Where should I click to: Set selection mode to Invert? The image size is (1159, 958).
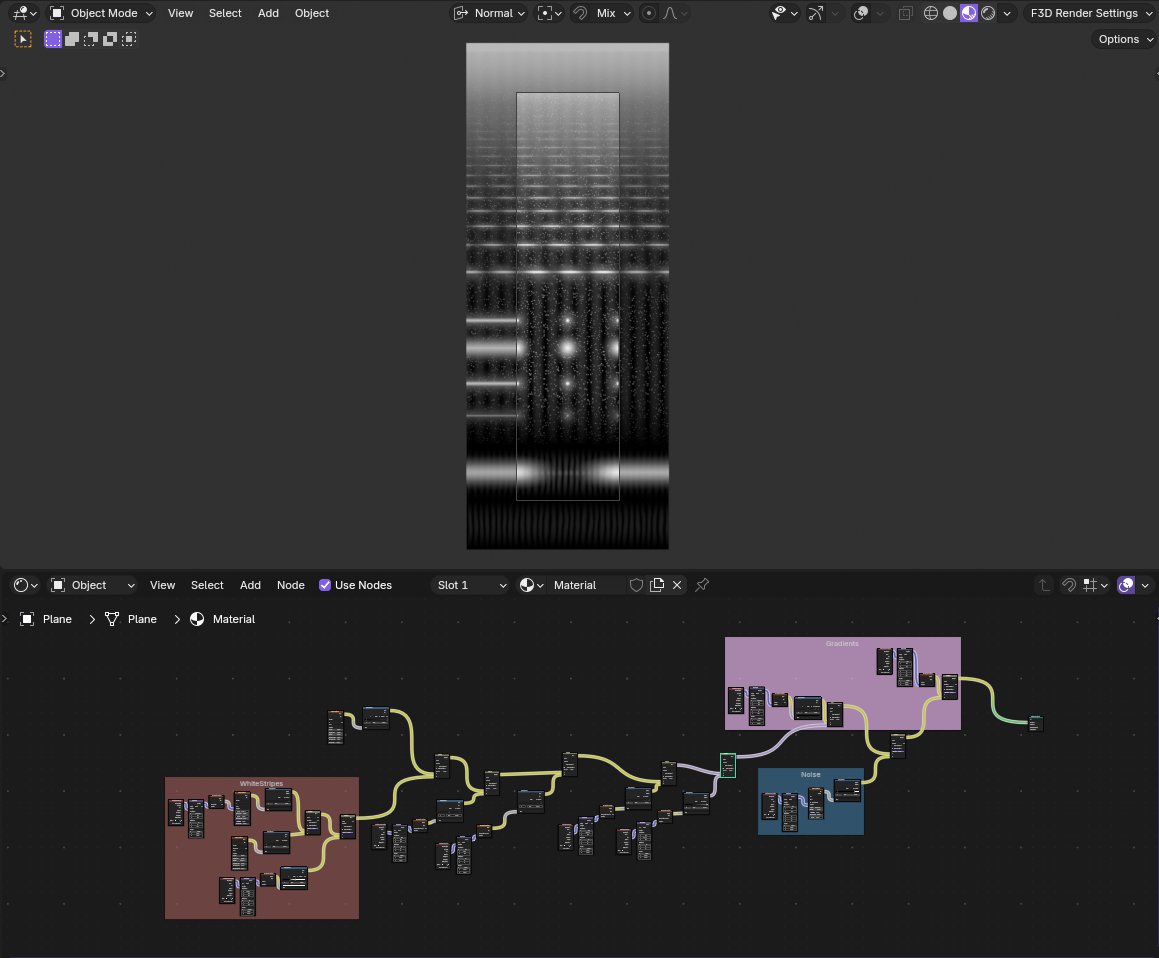click(109, 39)
